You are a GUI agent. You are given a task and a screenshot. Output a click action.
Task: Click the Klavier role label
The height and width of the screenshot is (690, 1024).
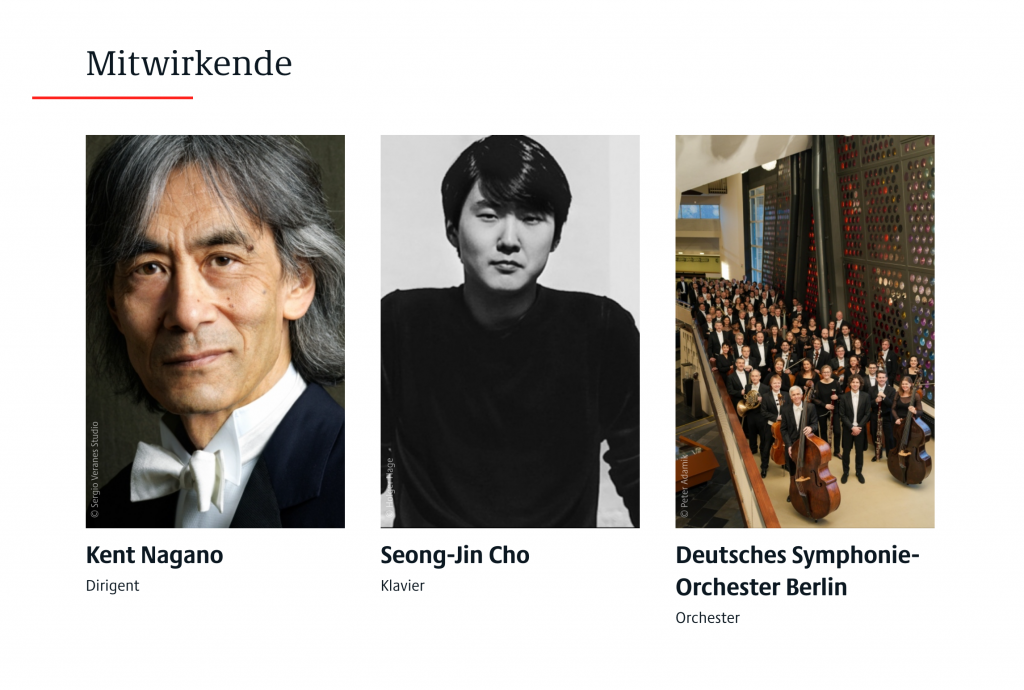point(402,586)
